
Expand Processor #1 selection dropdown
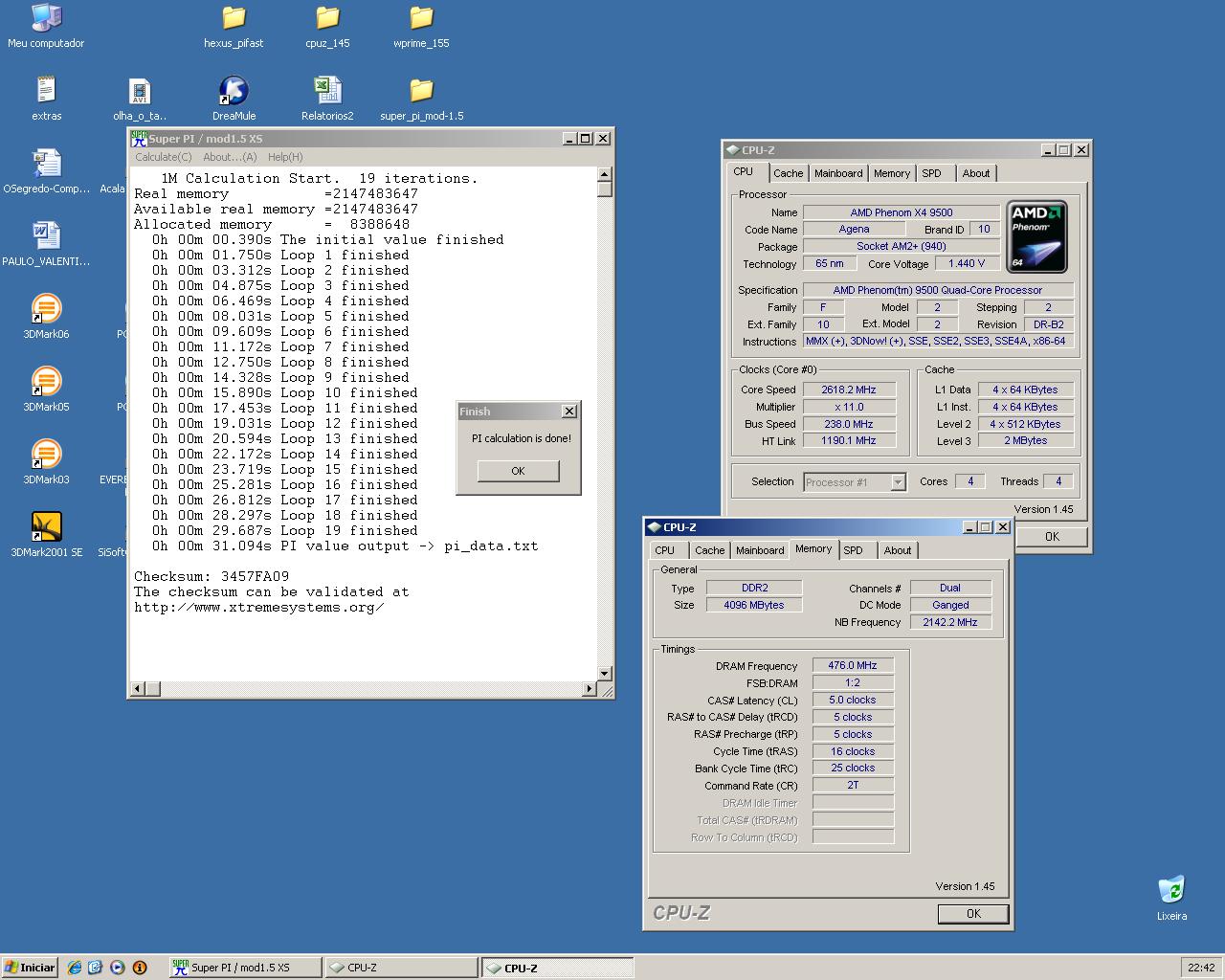(x=897, y=482)
